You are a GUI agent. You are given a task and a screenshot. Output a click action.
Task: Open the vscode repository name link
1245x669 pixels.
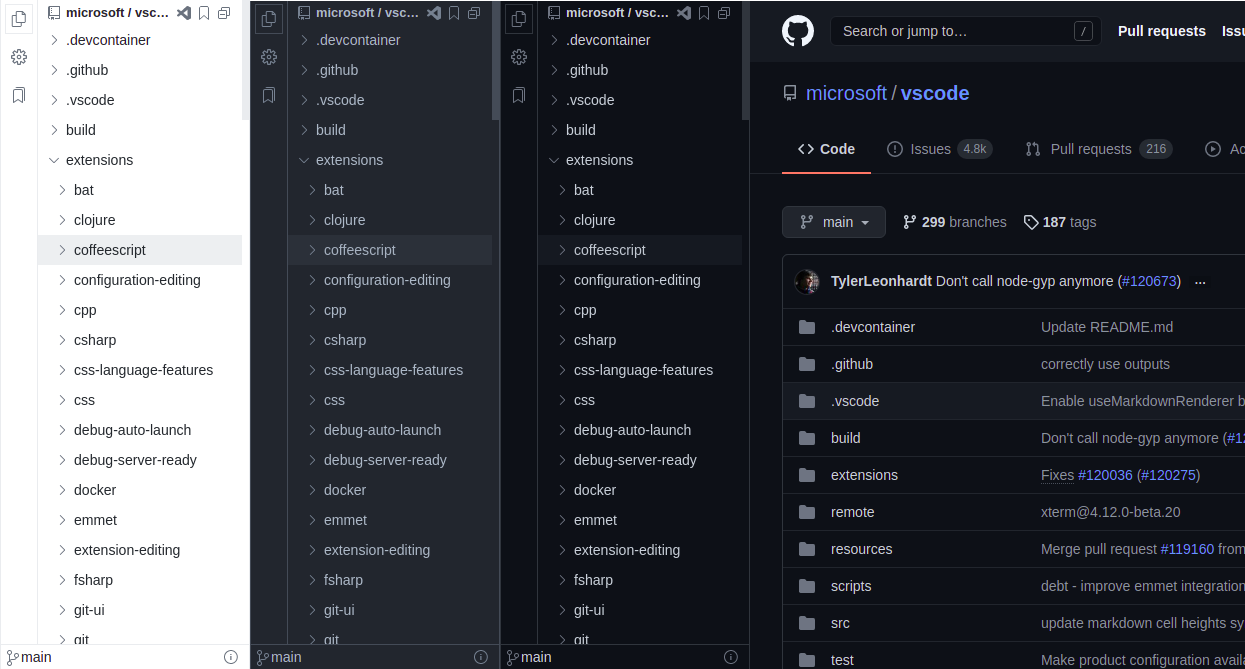pyautogui.click(x=935, y=93)
